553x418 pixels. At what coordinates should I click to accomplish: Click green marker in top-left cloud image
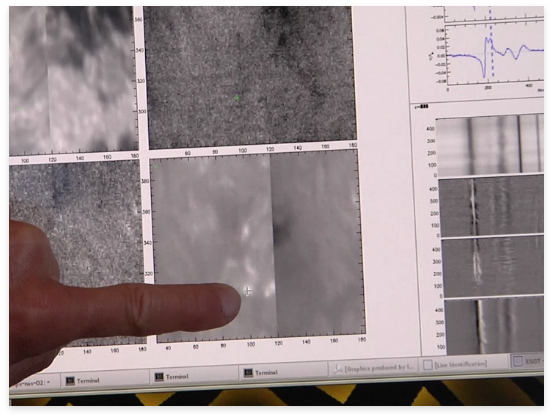20,109
